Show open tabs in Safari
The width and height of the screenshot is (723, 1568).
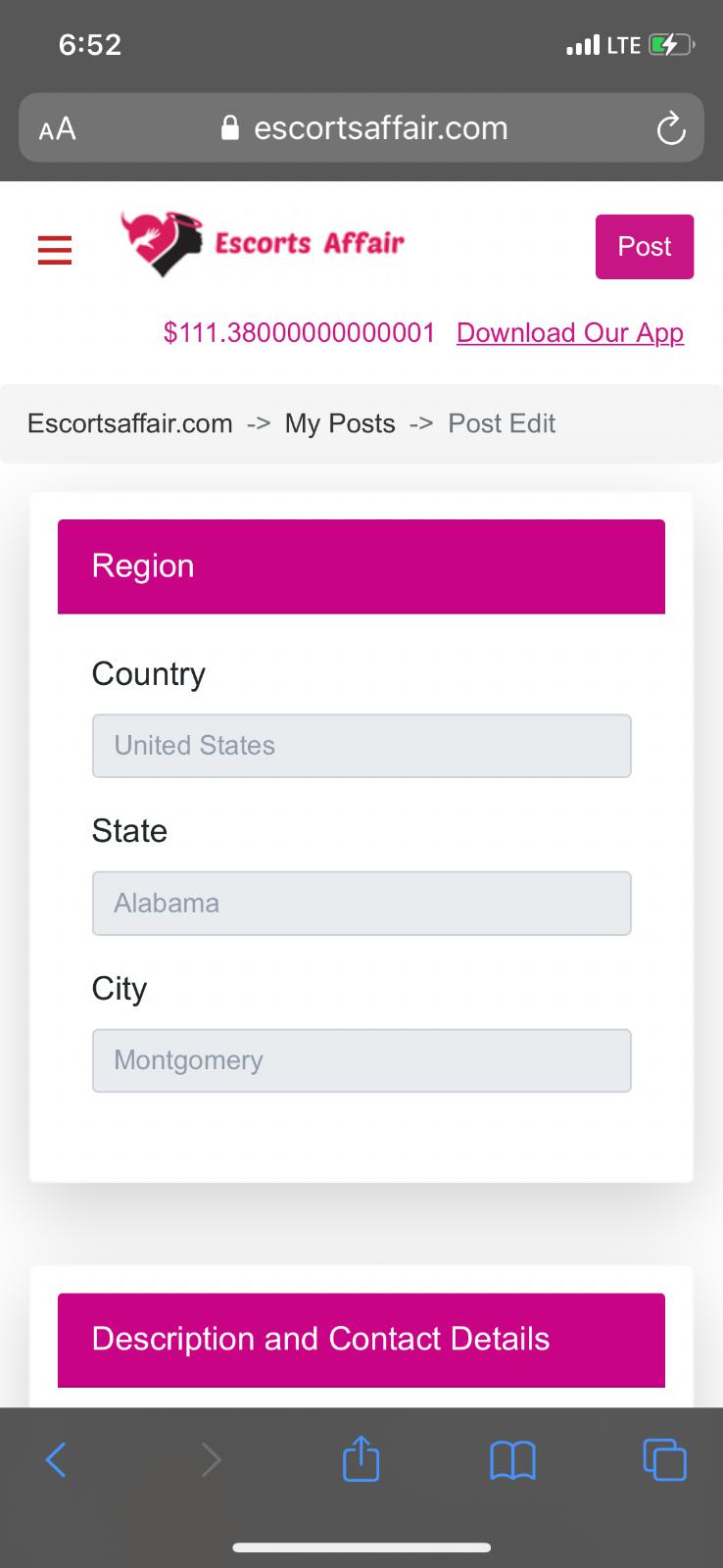click(664, 1459)
